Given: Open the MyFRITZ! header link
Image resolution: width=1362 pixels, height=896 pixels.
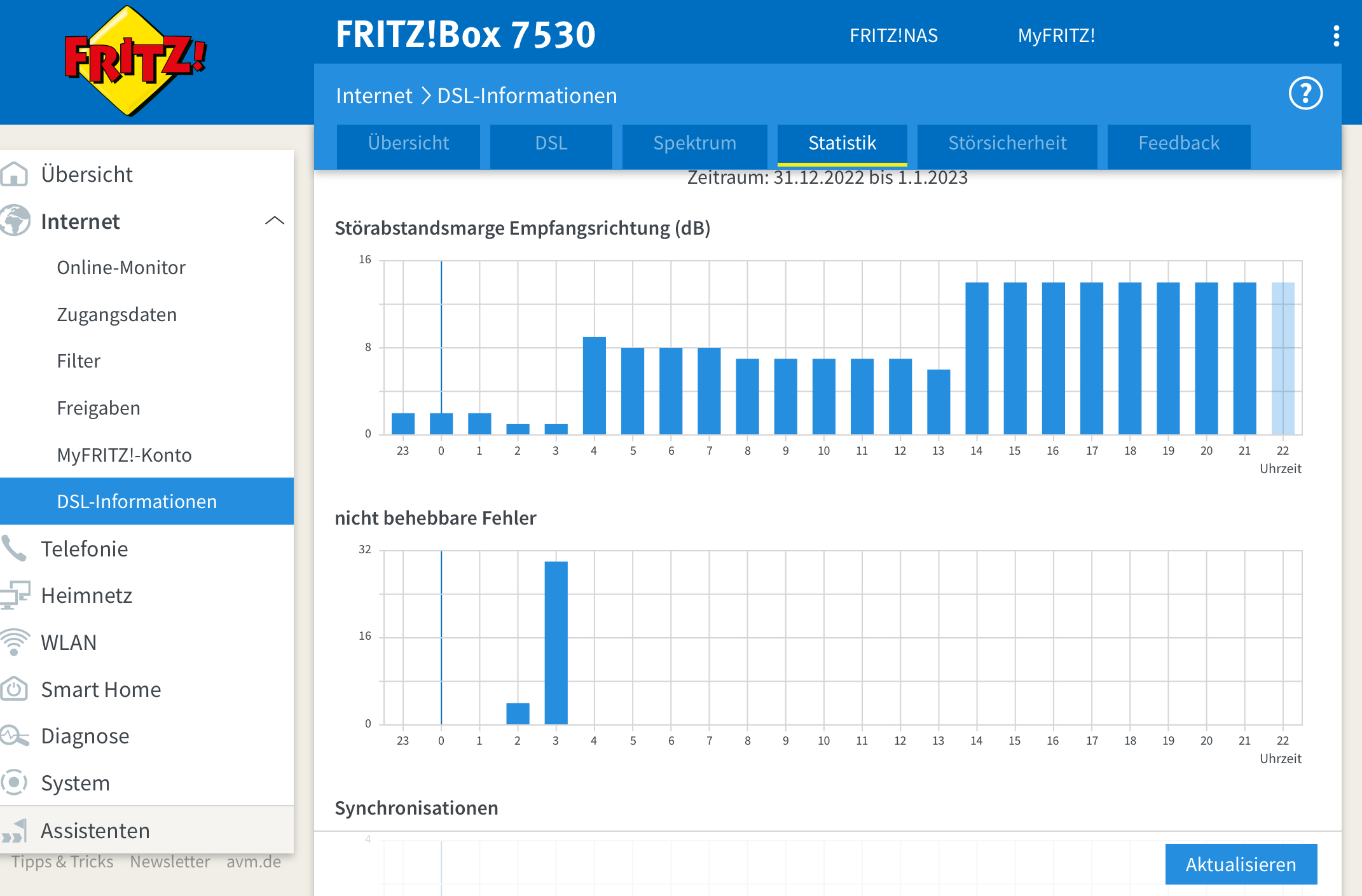Looking at the screenshot, I should tap(1056, 36).
